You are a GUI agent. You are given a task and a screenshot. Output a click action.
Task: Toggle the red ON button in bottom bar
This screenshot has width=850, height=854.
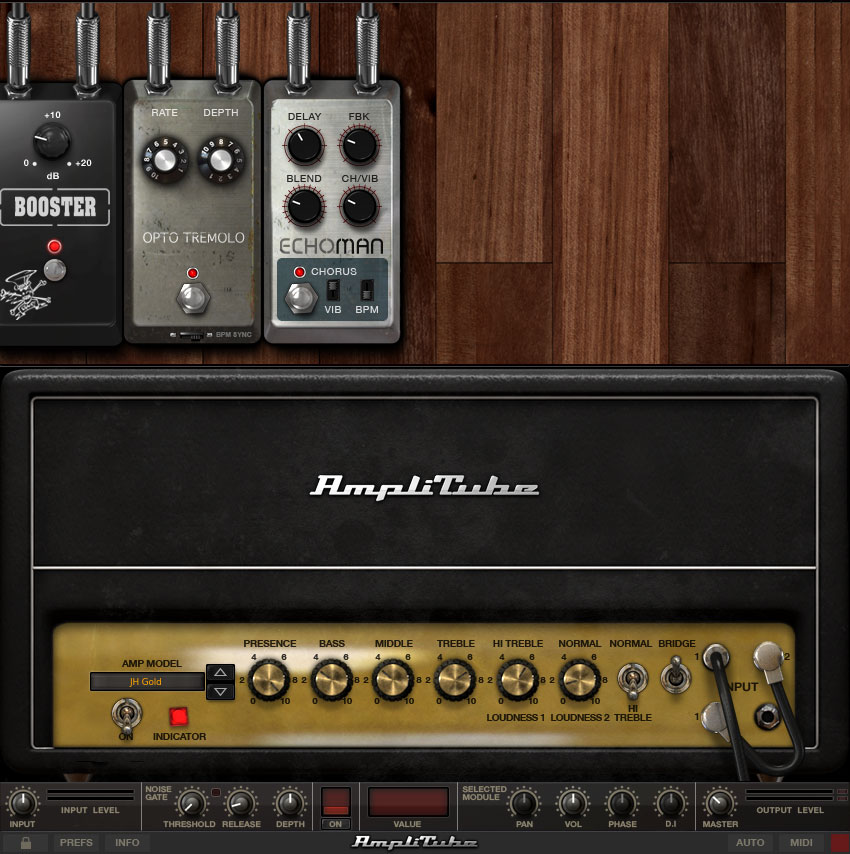[x=335, y=801]
